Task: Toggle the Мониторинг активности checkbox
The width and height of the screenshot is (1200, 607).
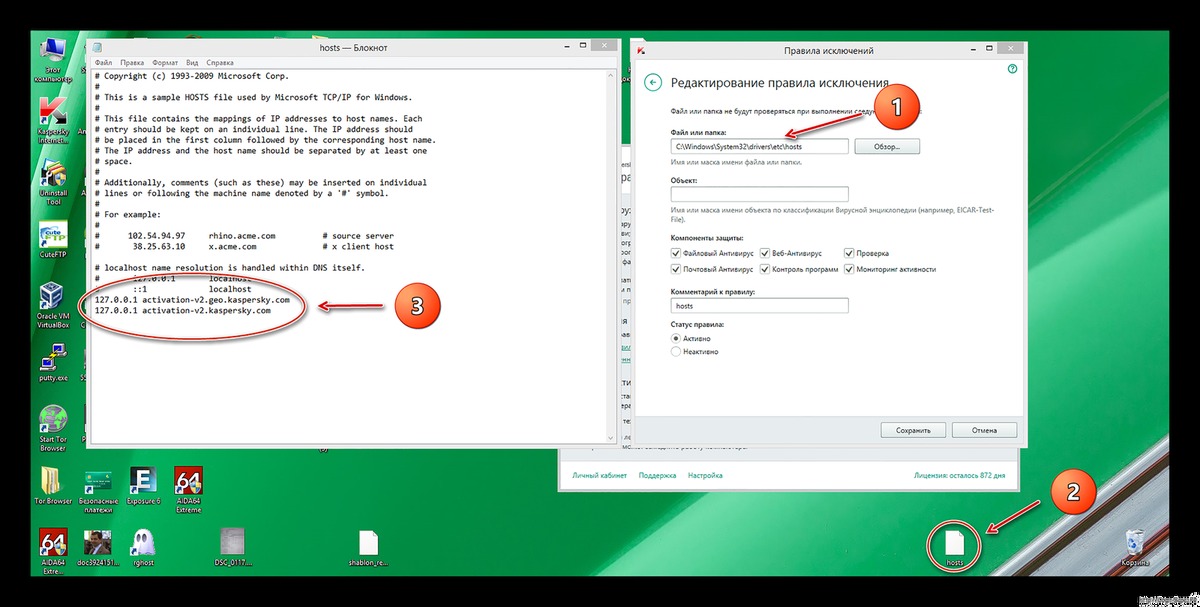Action: [x=849, y=269]
